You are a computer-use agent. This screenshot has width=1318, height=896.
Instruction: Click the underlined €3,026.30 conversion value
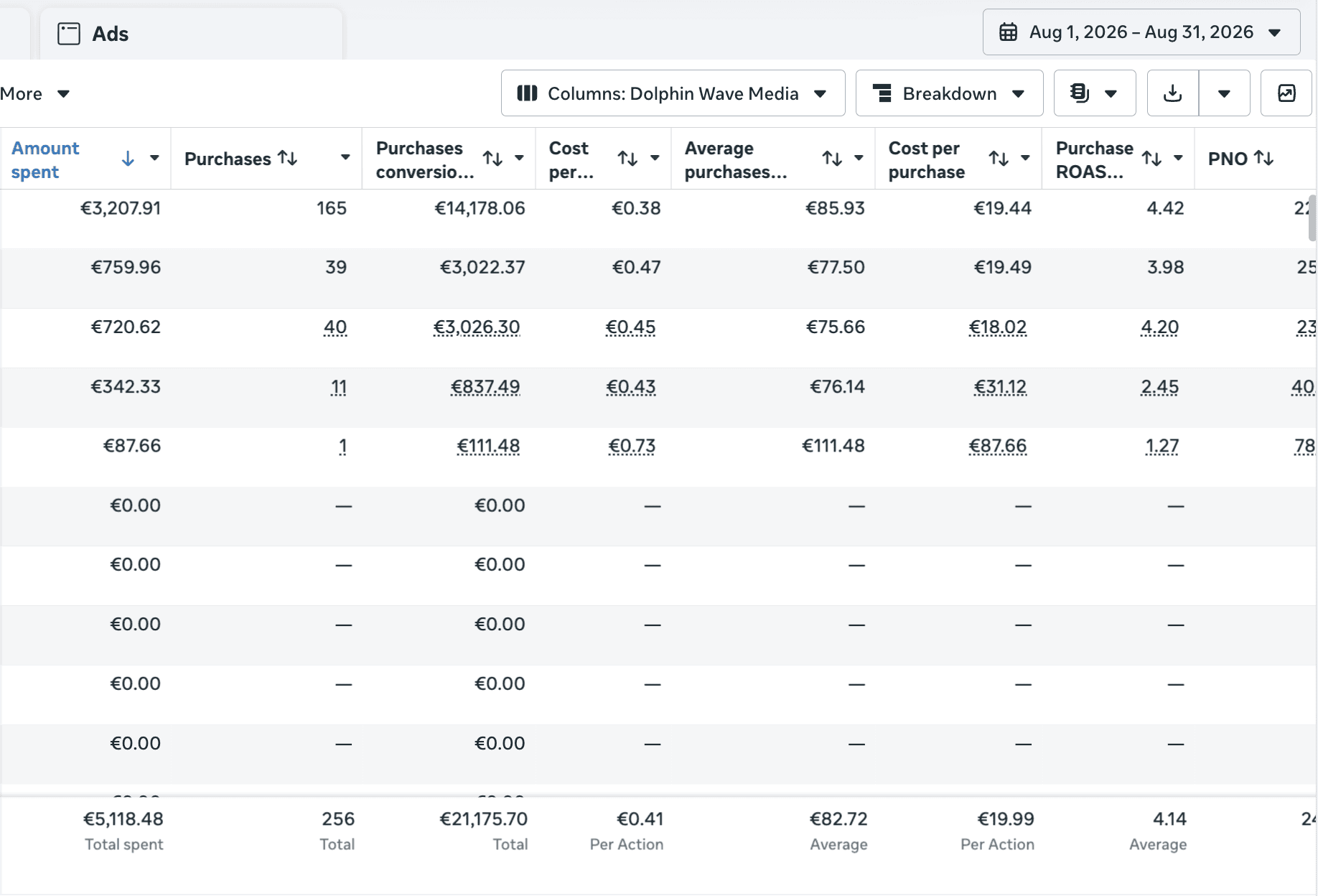(x=477, y=327)
